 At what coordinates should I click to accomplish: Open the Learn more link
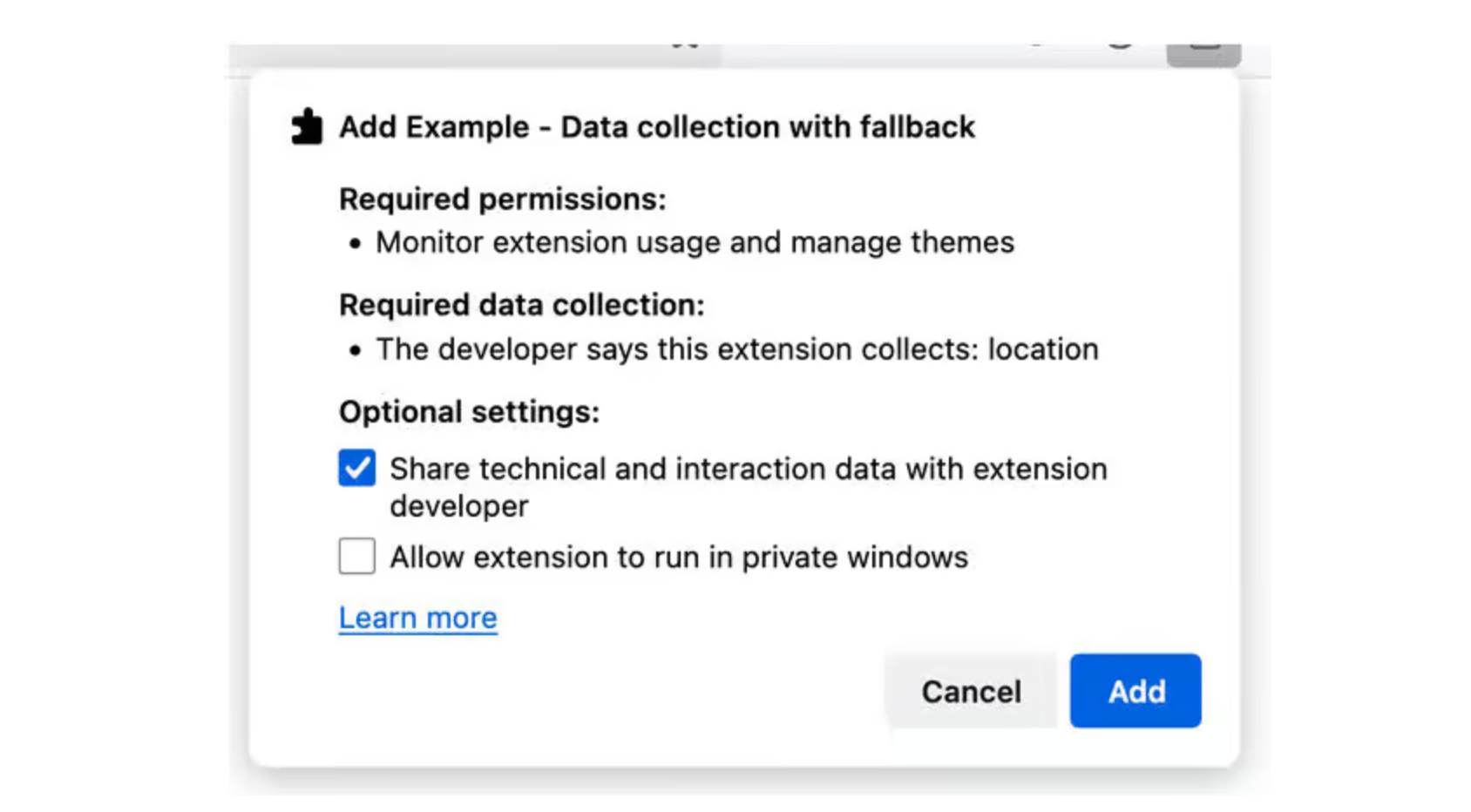pos(417,617)
